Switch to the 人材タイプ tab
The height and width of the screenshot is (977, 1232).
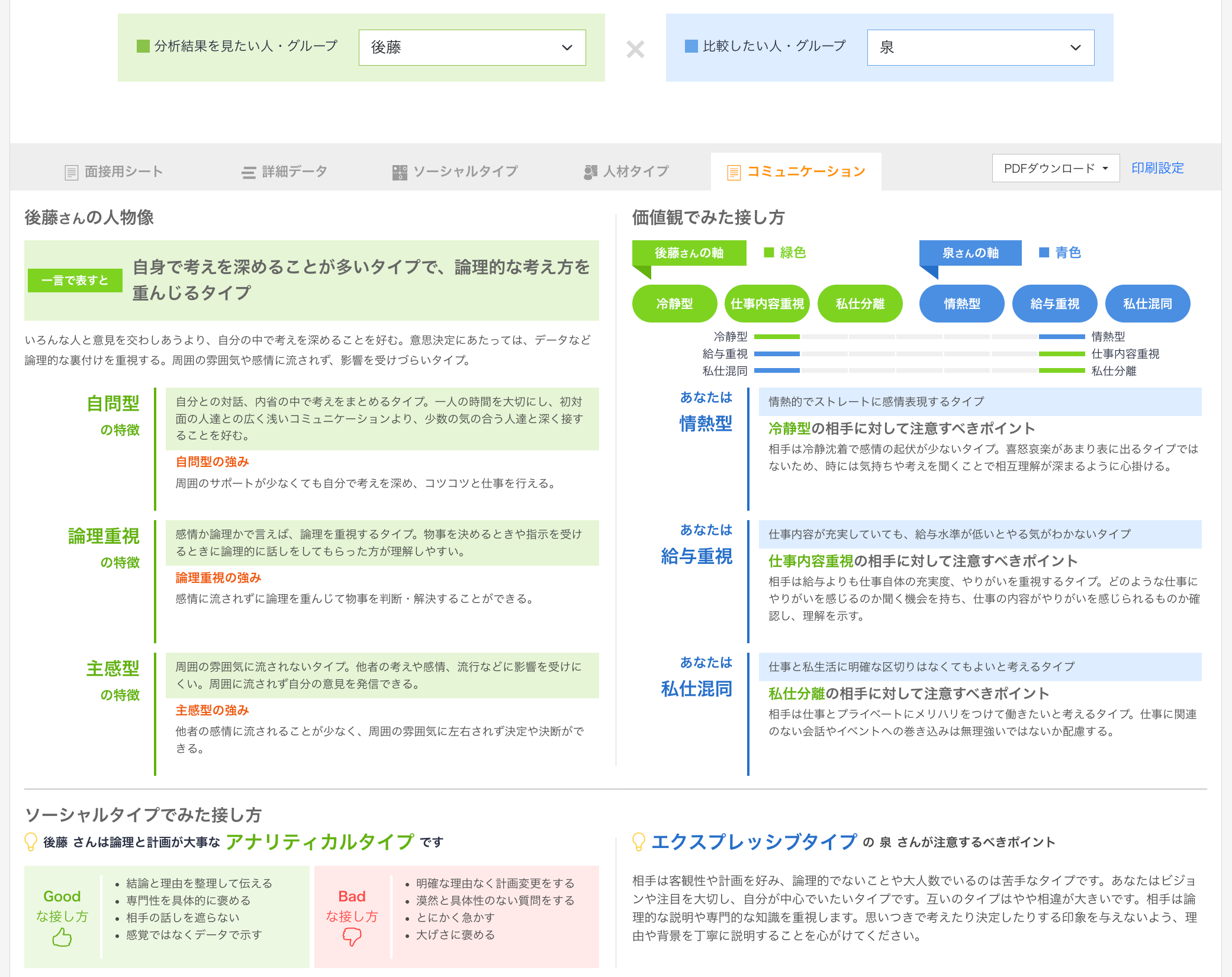point(636,172)
